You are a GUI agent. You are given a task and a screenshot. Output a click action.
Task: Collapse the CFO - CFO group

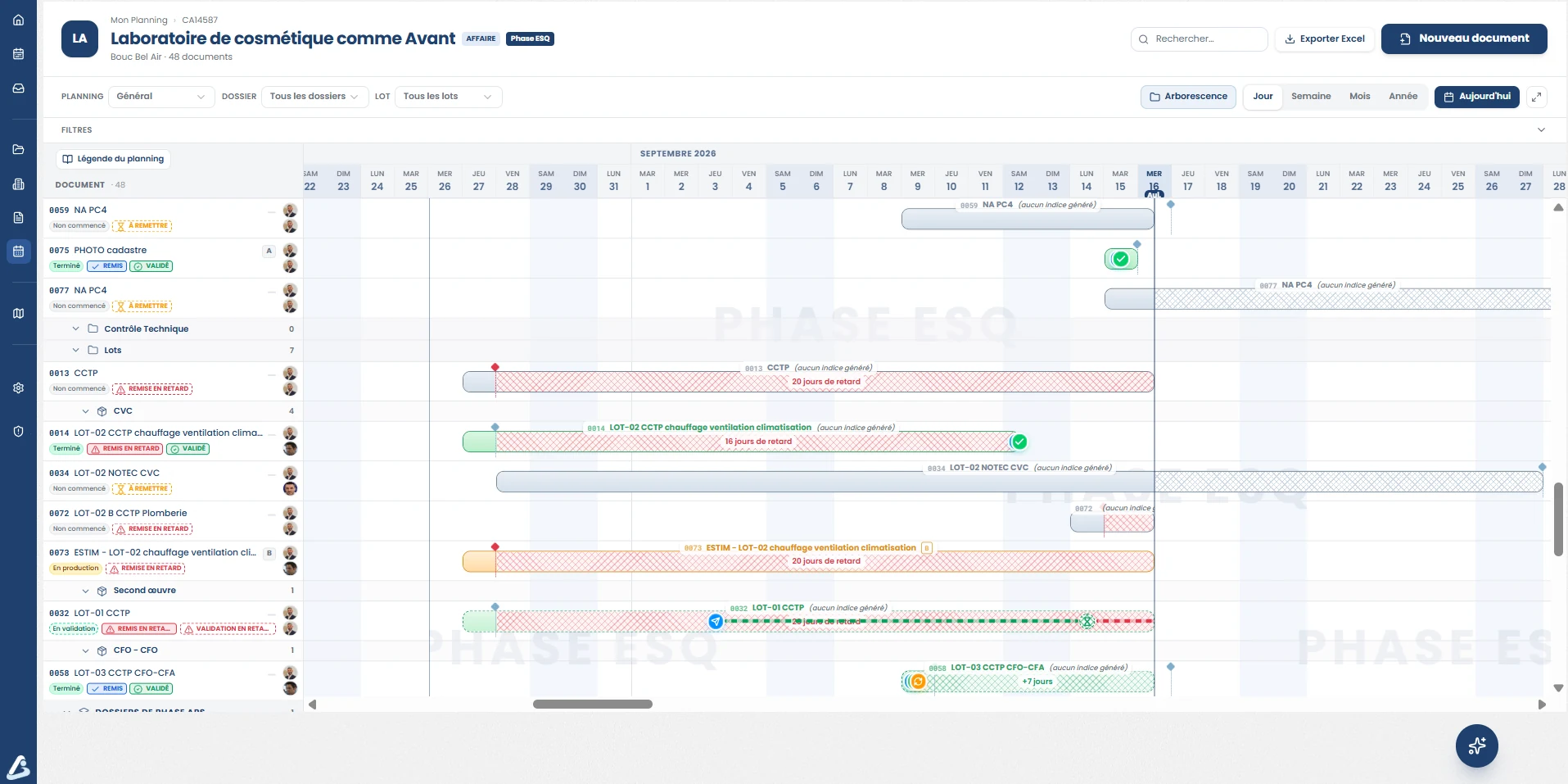pyautogui.click(x=85, y=650)
